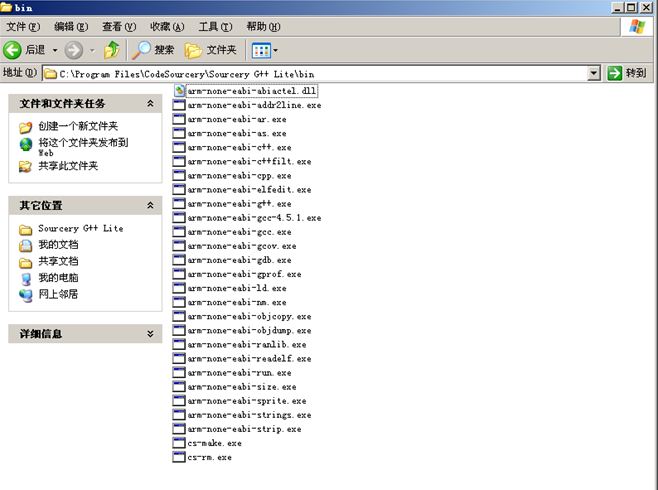Select arm-none-eabi-readelf.exe icon

click(x=179, y=358)
